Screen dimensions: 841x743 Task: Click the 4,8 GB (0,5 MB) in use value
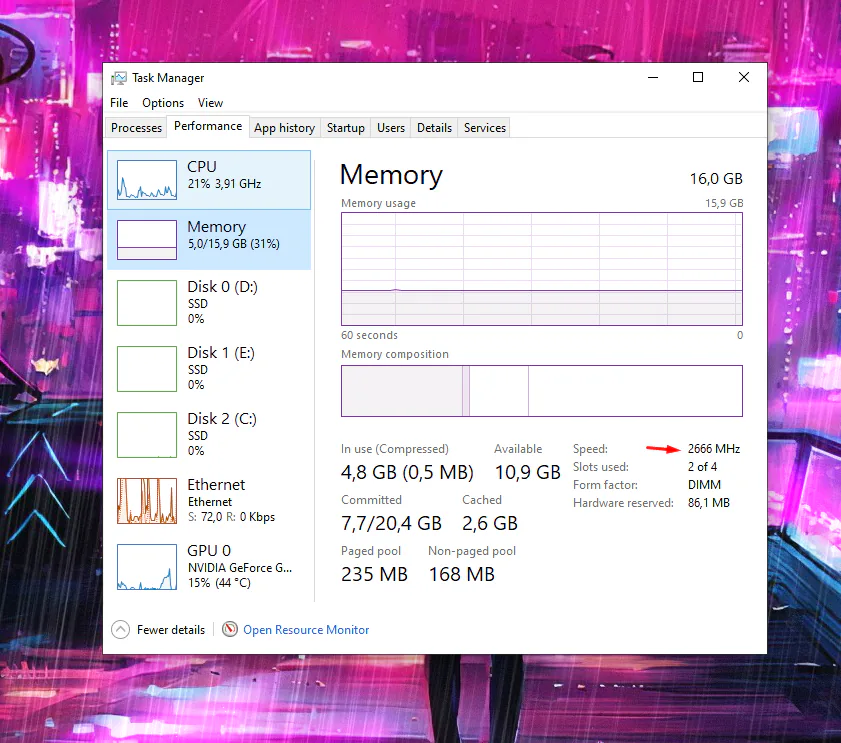click(407, 473)
